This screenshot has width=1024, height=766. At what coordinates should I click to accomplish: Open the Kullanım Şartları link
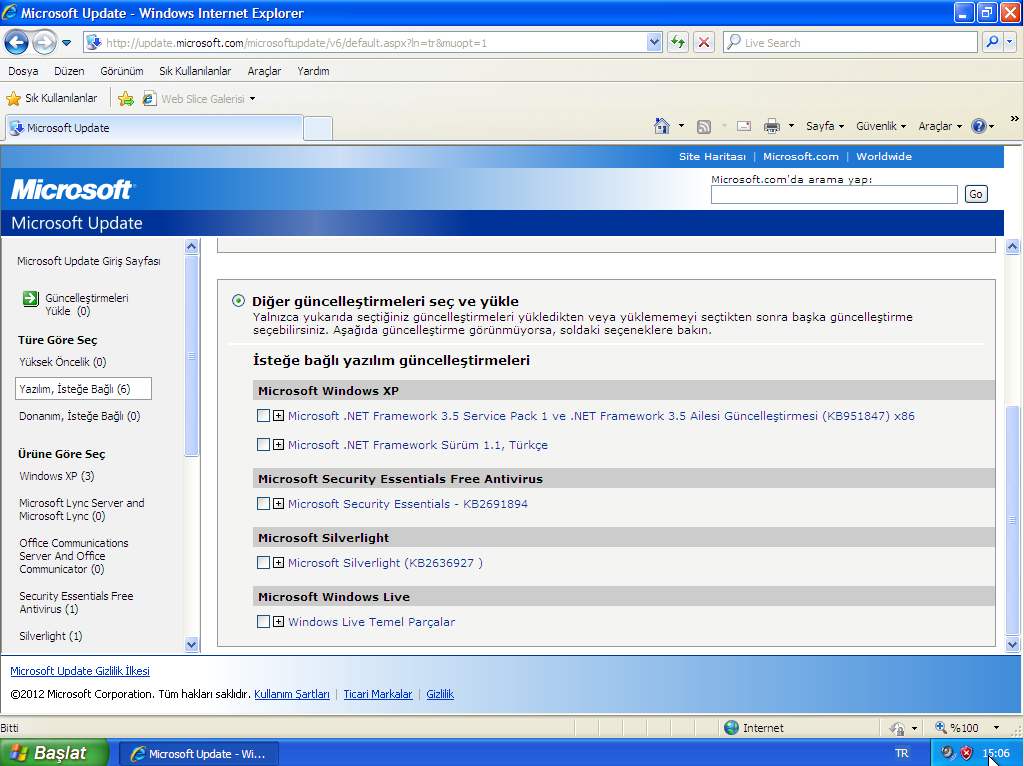pos(292,694)
